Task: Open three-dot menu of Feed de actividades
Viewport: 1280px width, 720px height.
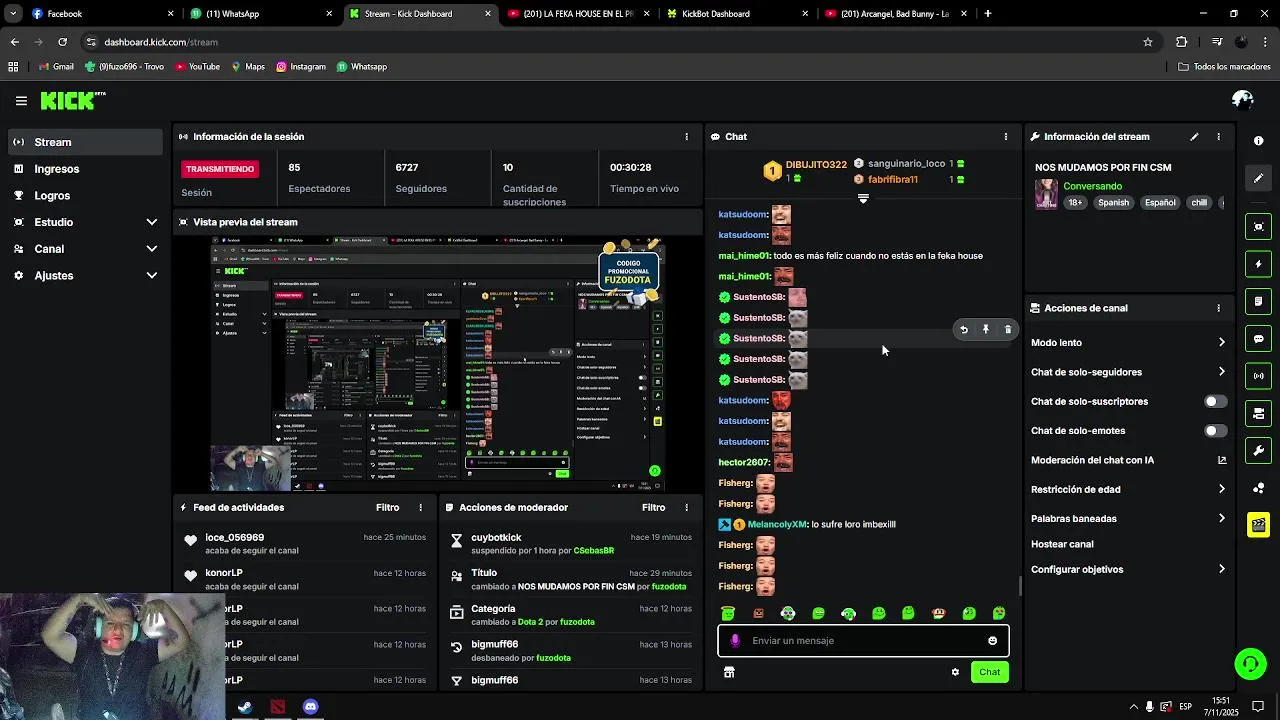Action: pos(420,508)
